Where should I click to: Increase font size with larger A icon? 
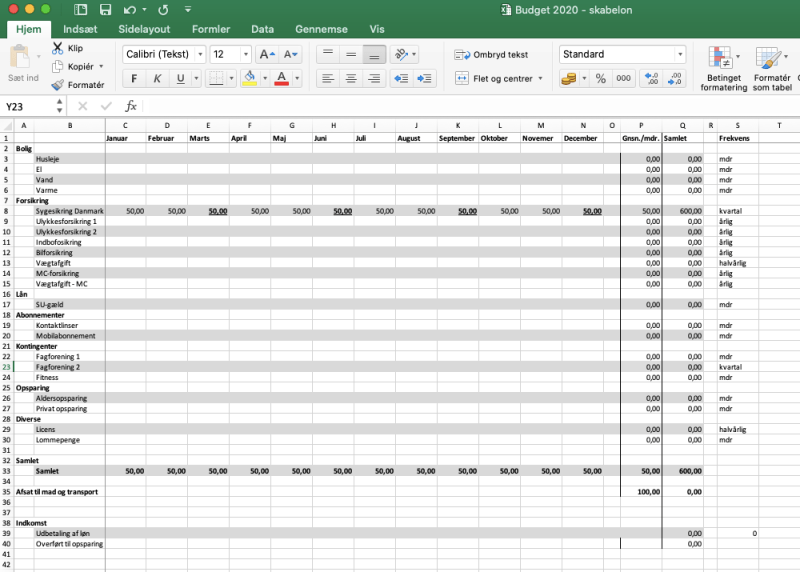[x=267, y=54]
